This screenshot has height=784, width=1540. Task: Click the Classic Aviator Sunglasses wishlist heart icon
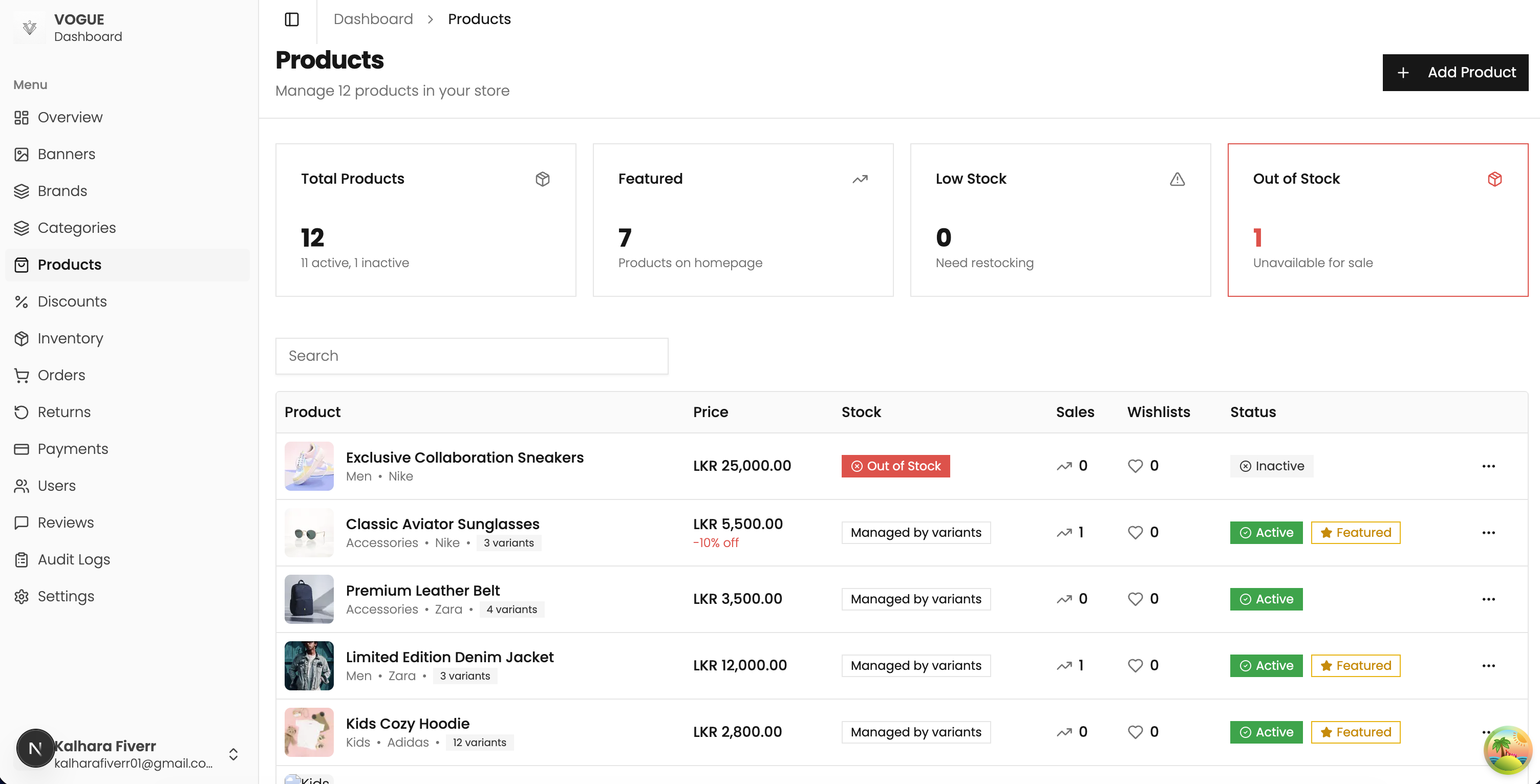click(1135, 532)
